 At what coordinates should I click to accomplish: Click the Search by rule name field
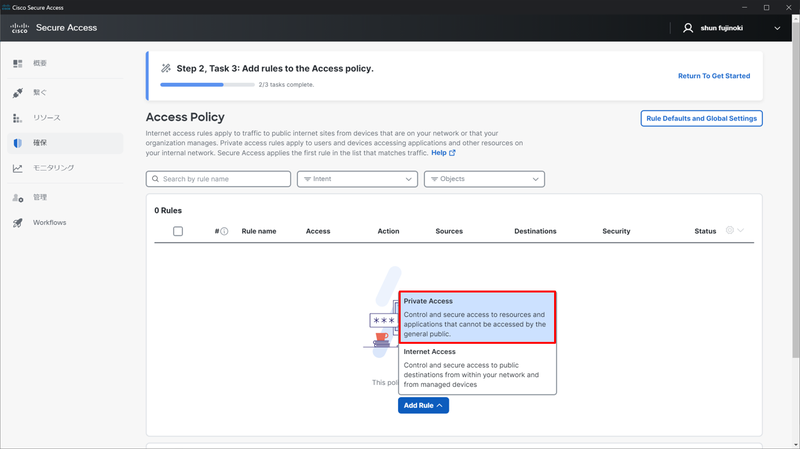click(218, 179)
